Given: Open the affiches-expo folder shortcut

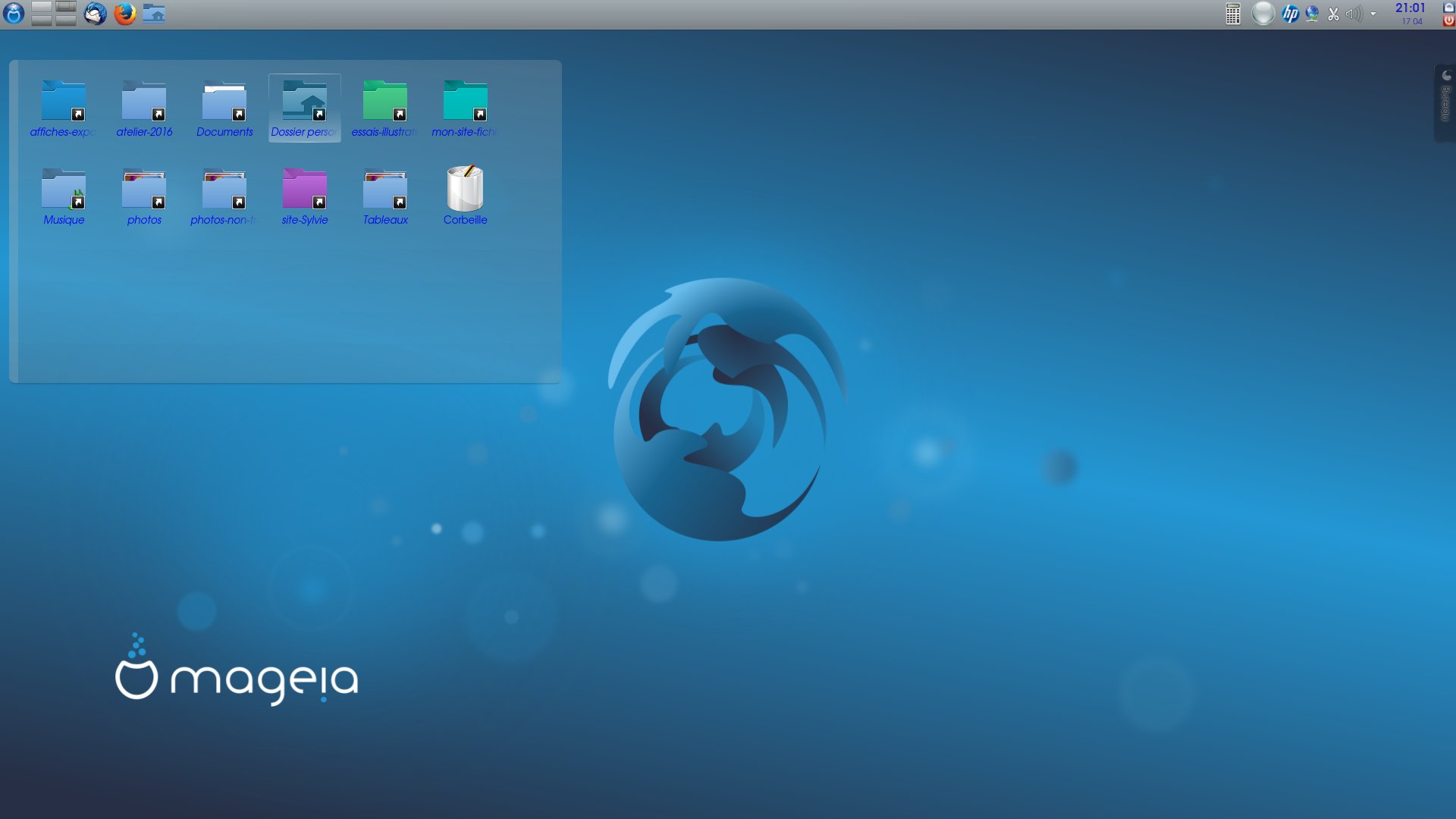Looking at the screenshot, I should 64,108.
